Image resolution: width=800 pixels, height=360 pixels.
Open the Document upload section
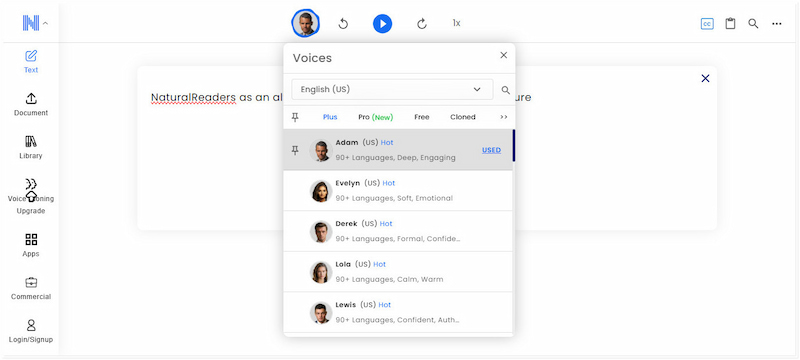pyautogui.click(x=31, y=105)
